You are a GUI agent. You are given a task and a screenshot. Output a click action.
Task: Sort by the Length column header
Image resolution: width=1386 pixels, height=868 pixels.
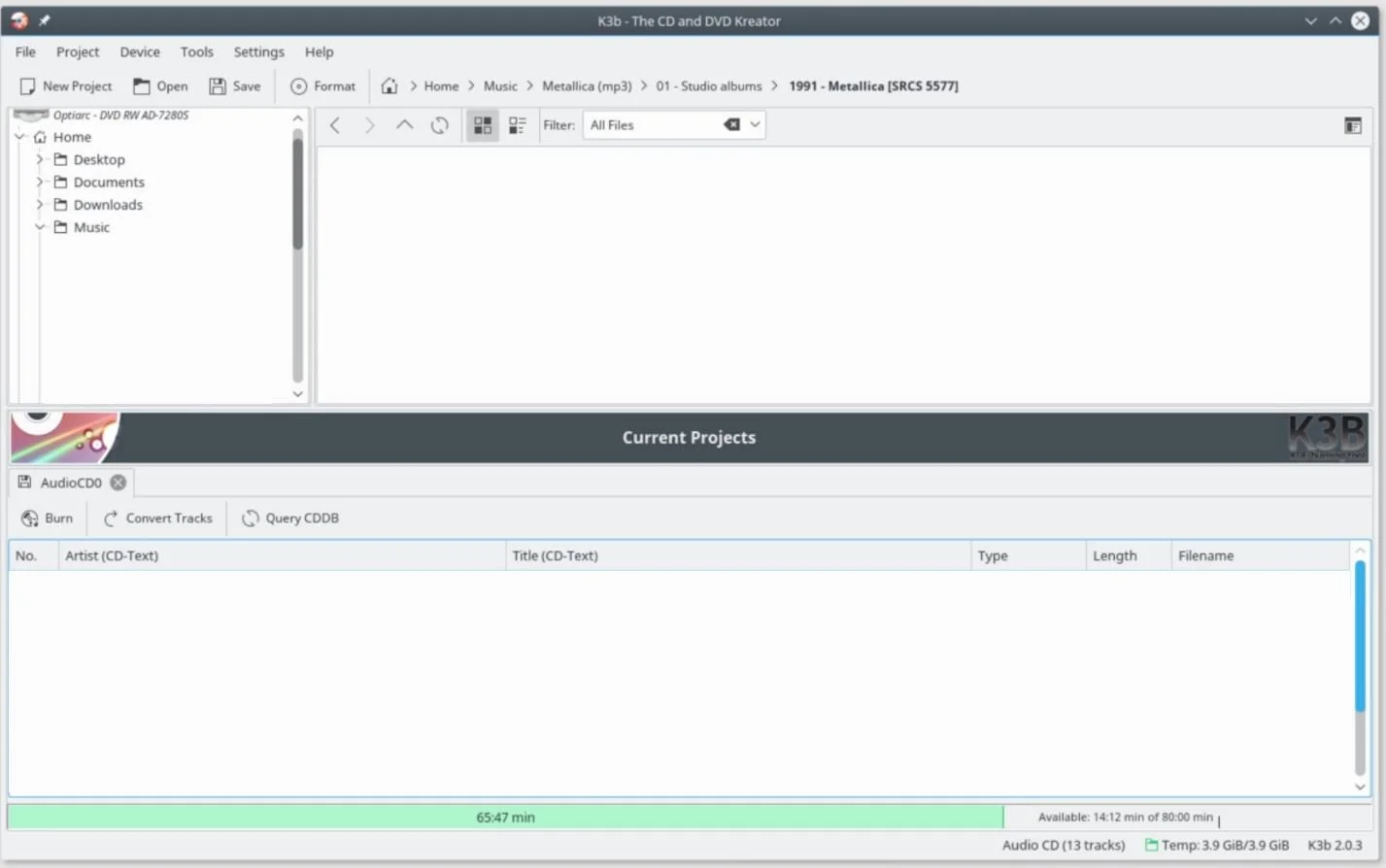click(1129, 555)
